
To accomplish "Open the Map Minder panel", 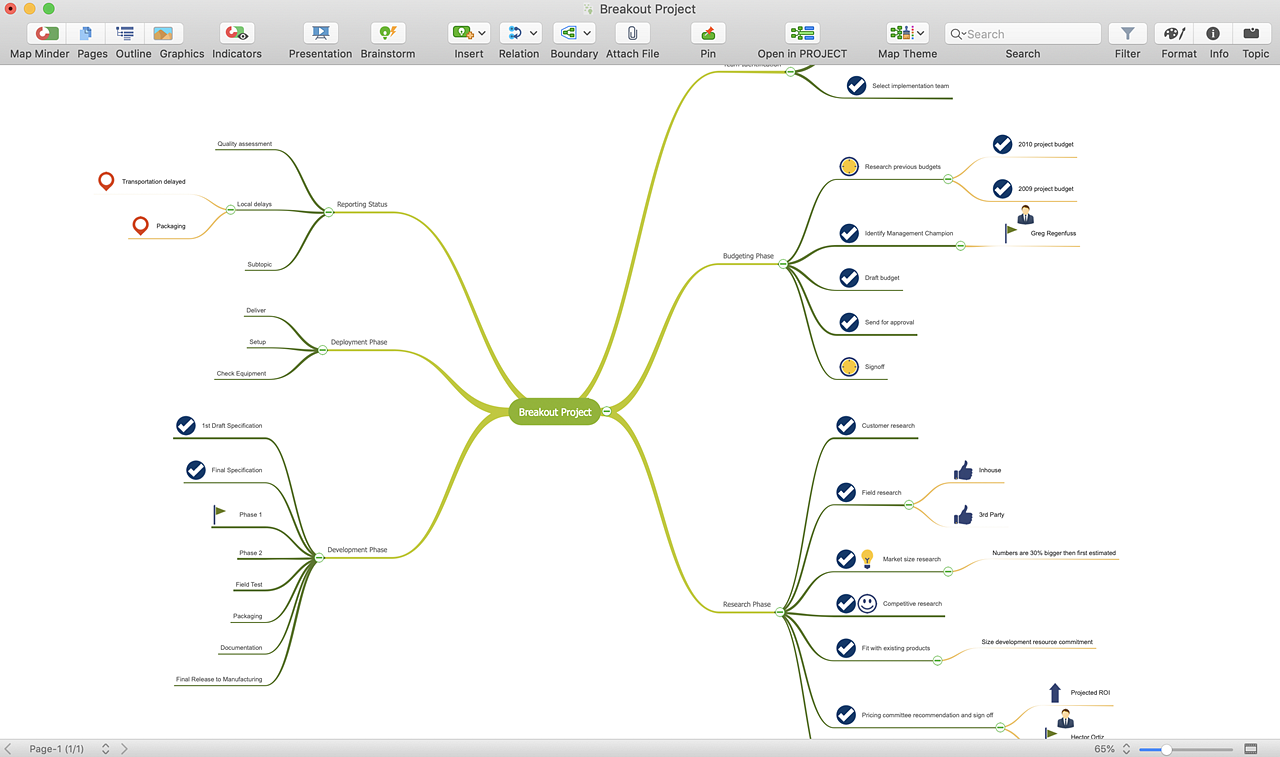I will pyautogui.click(x=46, y=33).
